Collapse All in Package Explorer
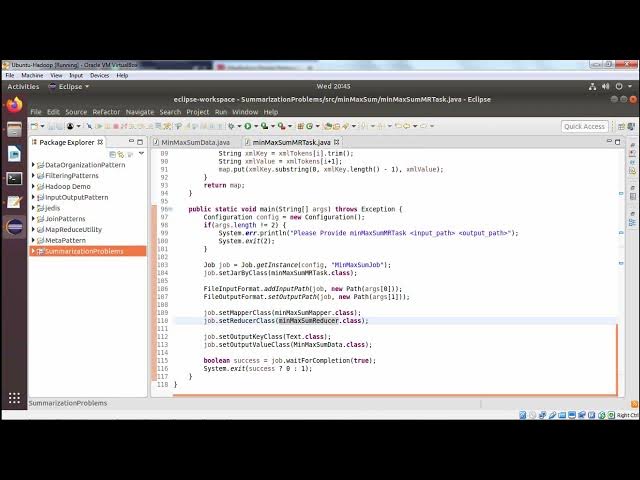The image size is (640, 480). (x=113, y=154)
